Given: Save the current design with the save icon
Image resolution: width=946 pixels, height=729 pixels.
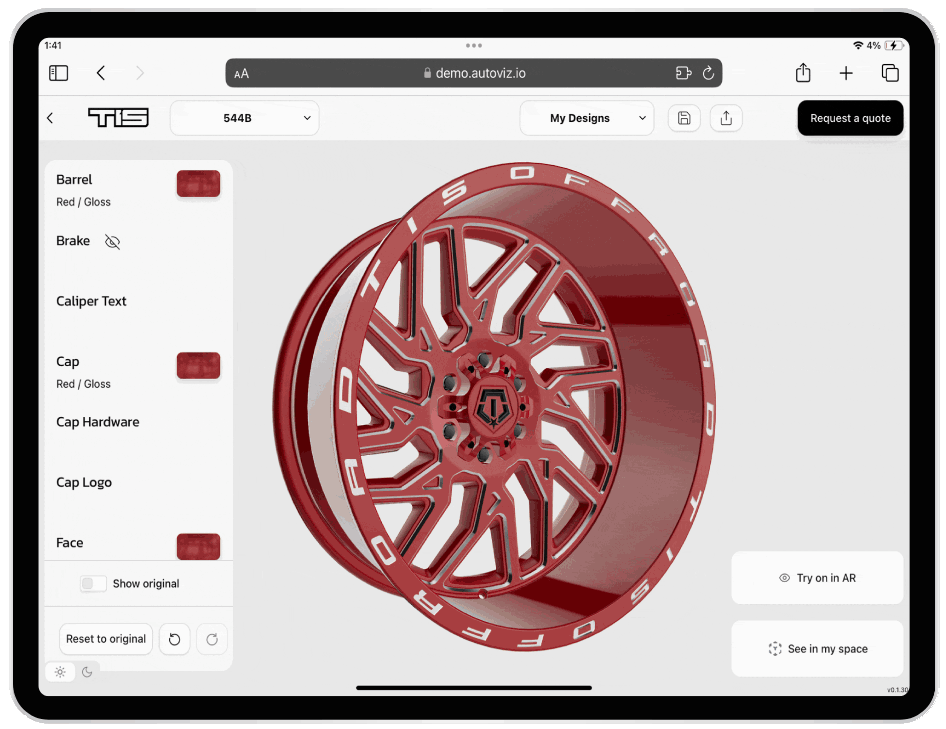Looking at the screenshot, I should tap(684, 118).
